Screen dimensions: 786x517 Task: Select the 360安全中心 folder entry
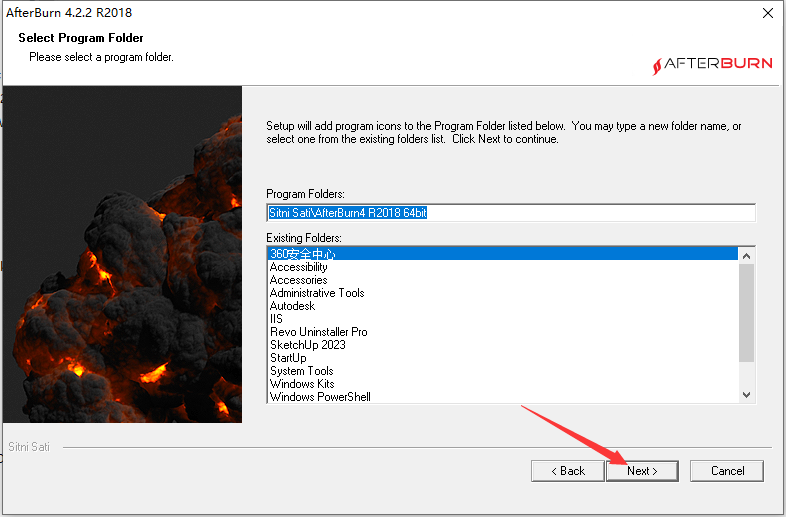503,254
